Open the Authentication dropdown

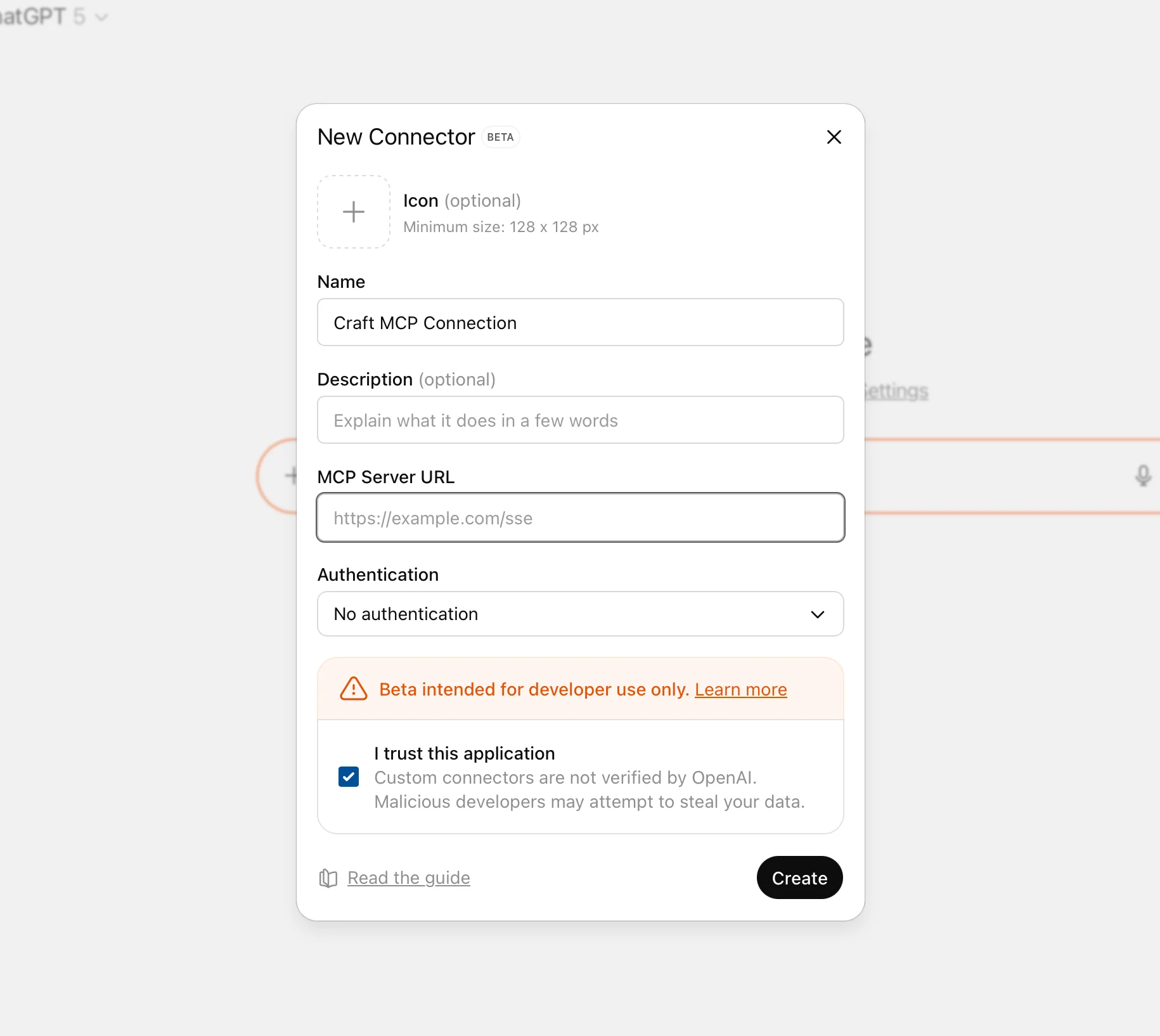(x=579, y=614)
